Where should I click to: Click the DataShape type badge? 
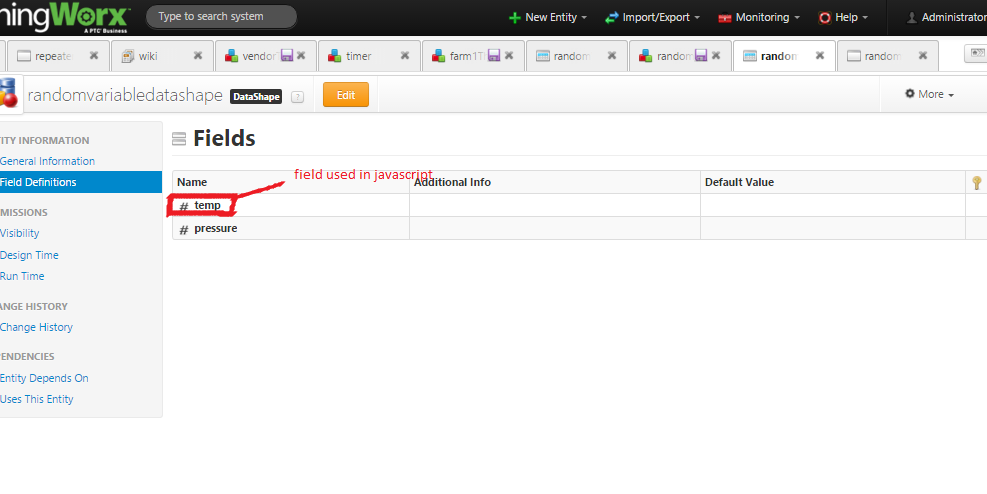click(256, 97)
